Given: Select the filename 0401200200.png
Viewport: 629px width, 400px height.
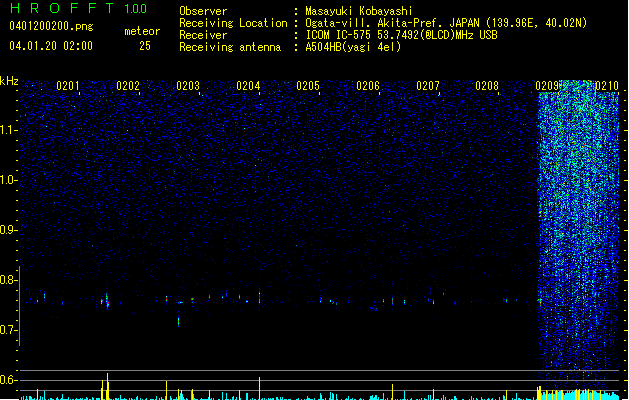Looking at the screenshot, I should pyautogui.click(x=51, y=26).
